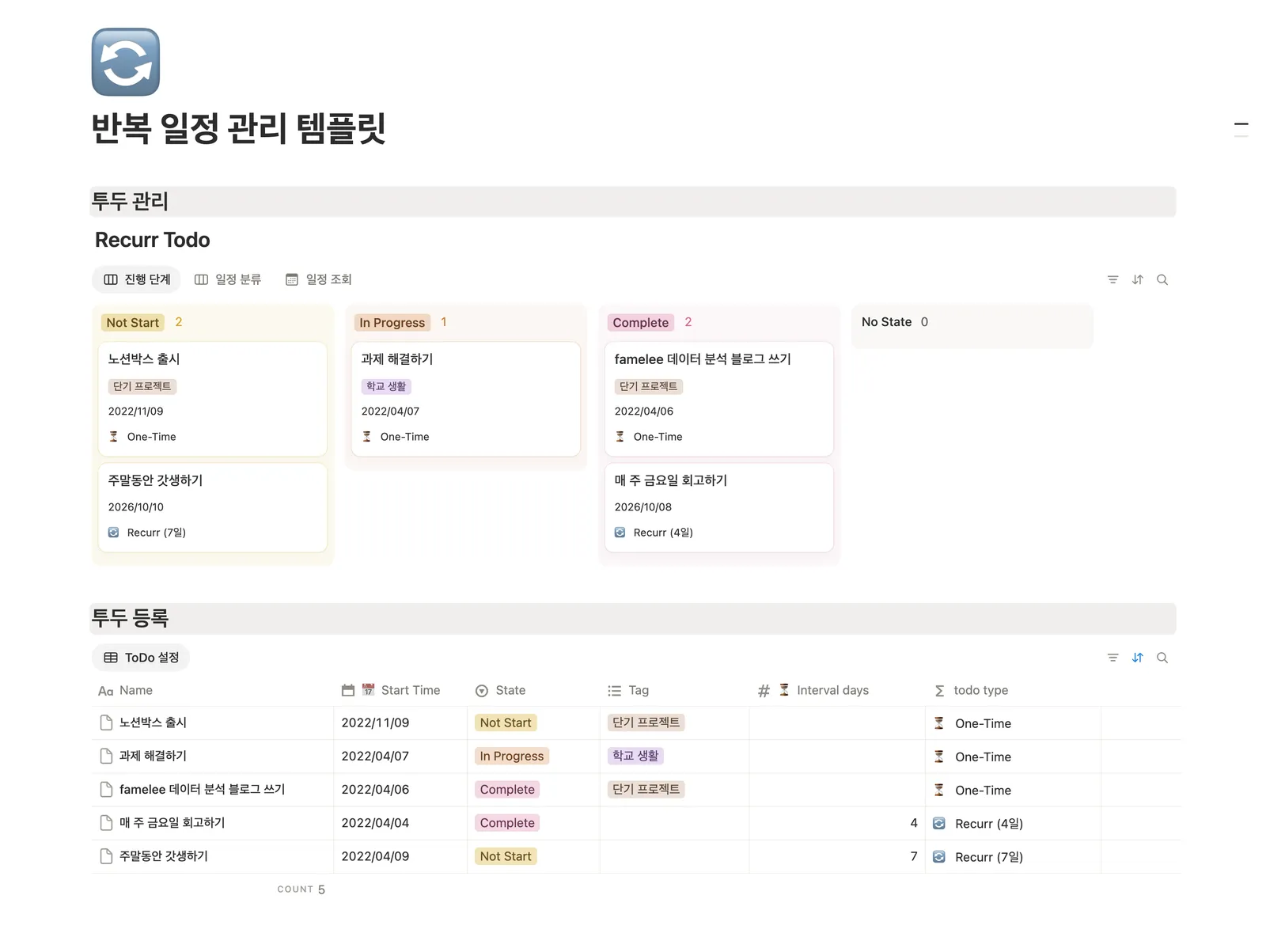Open filter for Recurr Todo board

pyautogui.click(x=1112, y=280)
